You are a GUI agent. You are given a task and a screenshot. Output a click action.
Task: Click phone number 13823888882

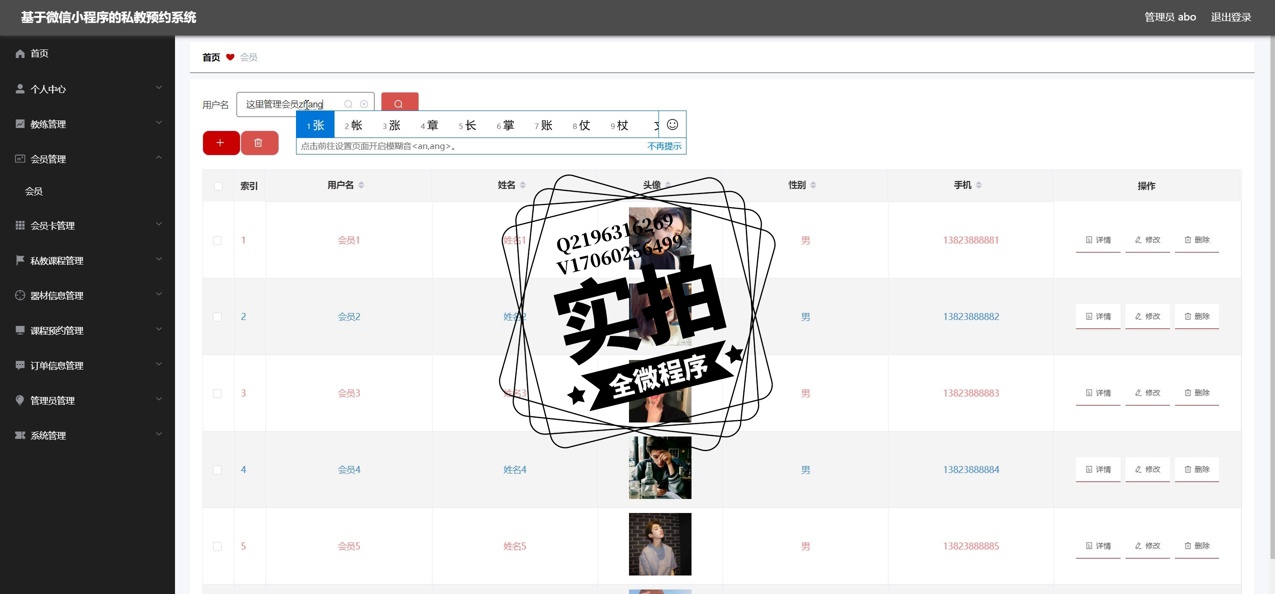coord(971,317)
